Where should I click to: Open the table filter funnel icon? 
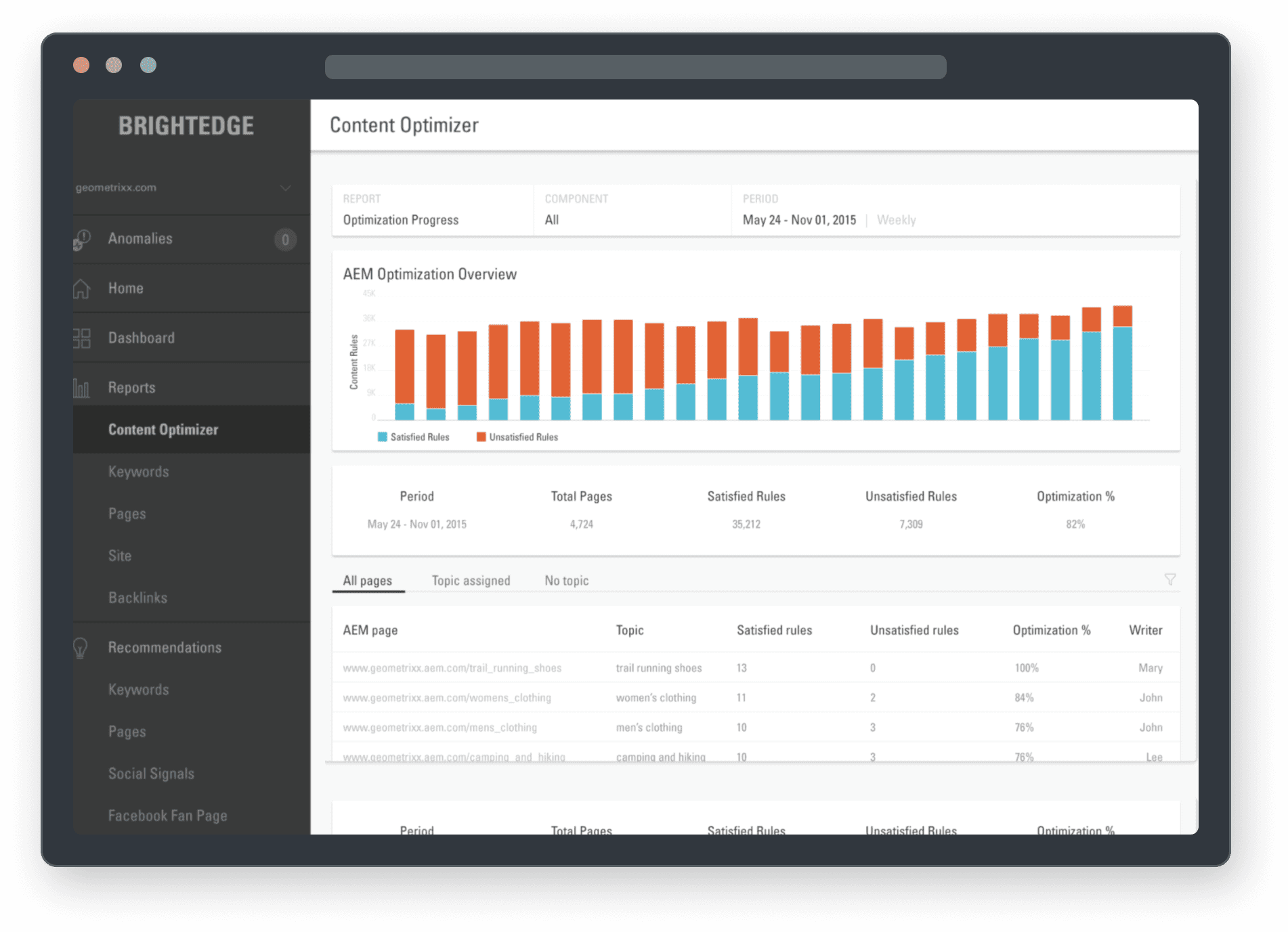1169,579
